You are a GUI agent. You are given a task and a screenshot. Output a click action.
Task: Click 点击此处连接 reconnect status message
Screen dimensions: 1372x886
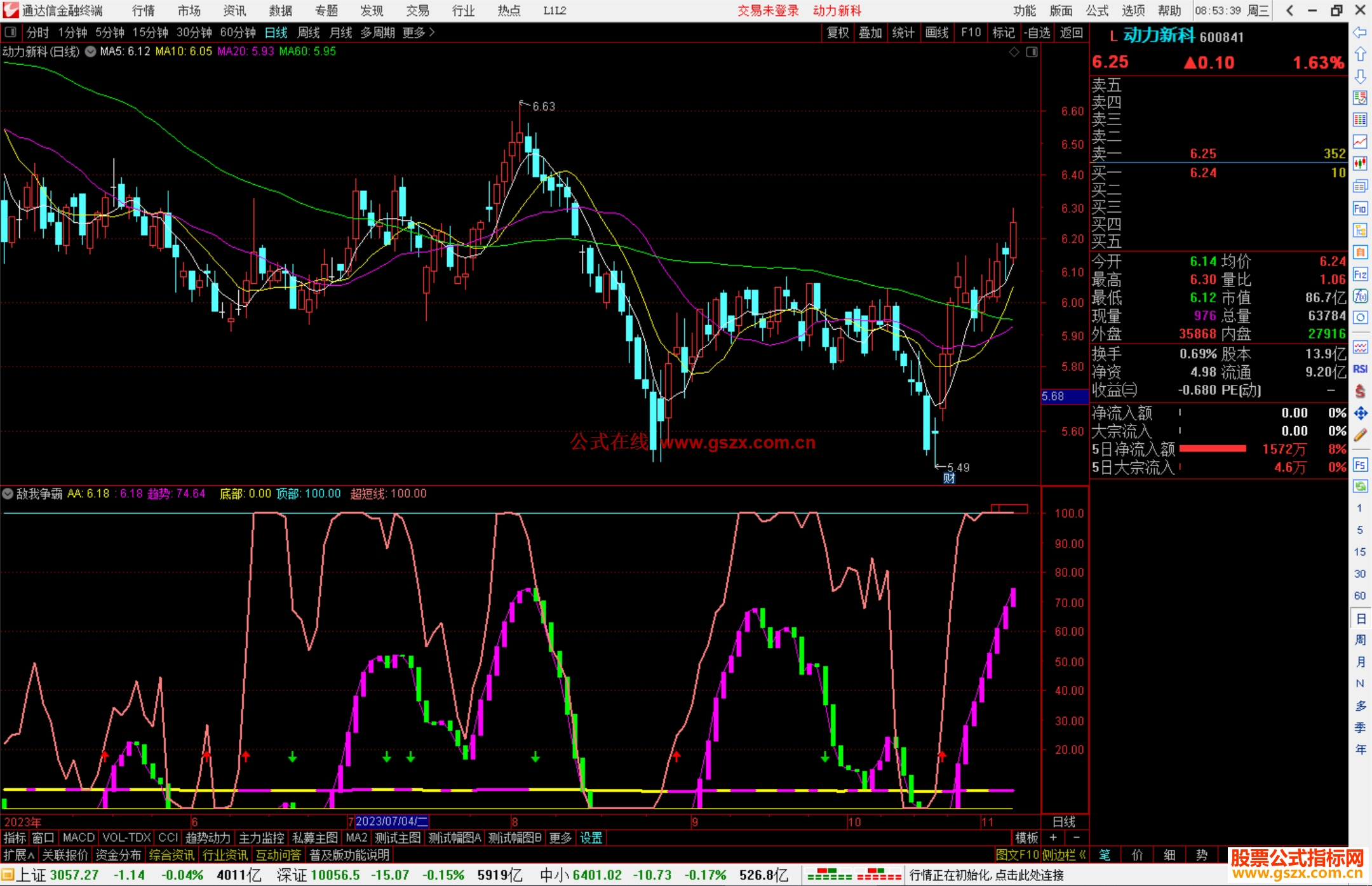[1029, 875]
